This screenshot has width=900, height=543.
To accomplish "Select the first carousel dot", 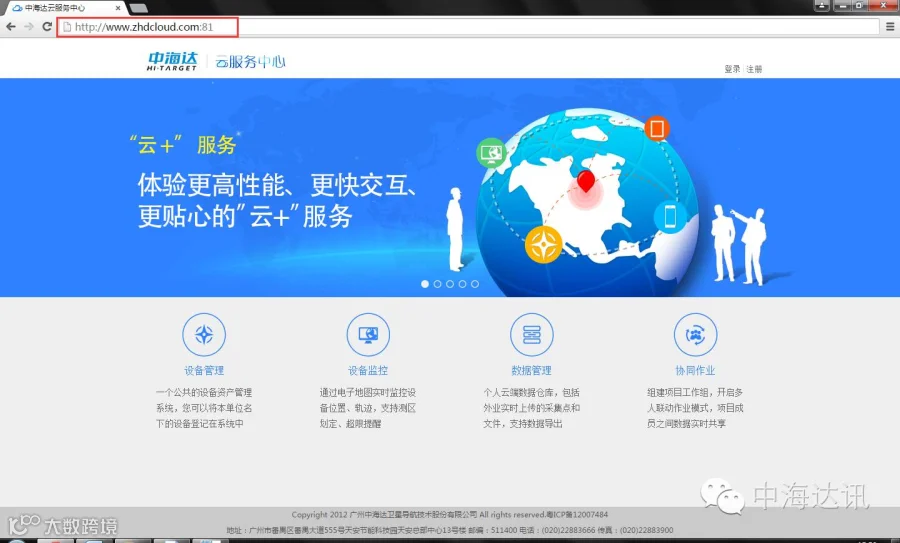I will pyautogui.click(x=425, y=284).
